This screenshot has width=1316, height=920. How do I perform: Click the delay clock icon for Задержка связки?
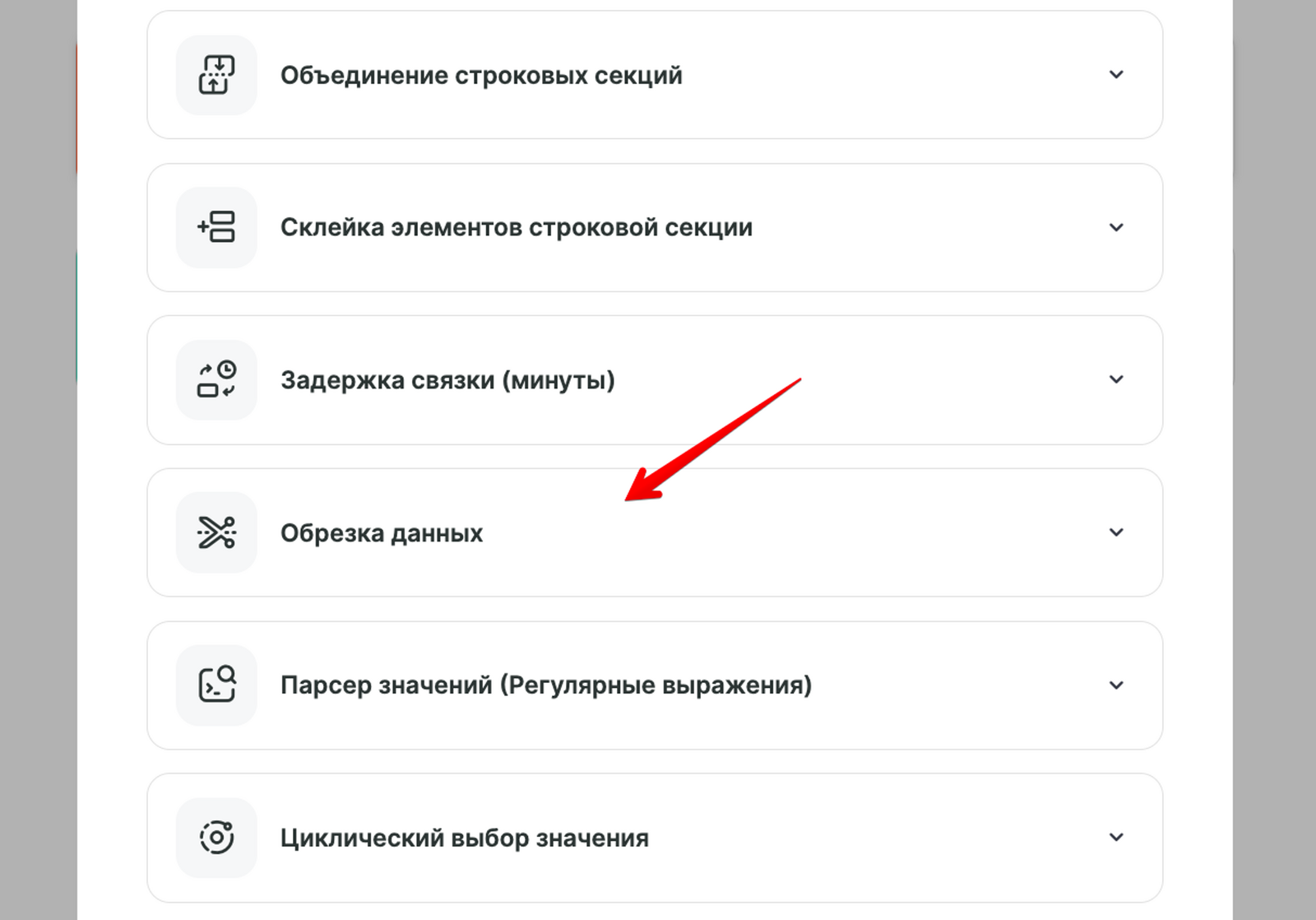216,380
